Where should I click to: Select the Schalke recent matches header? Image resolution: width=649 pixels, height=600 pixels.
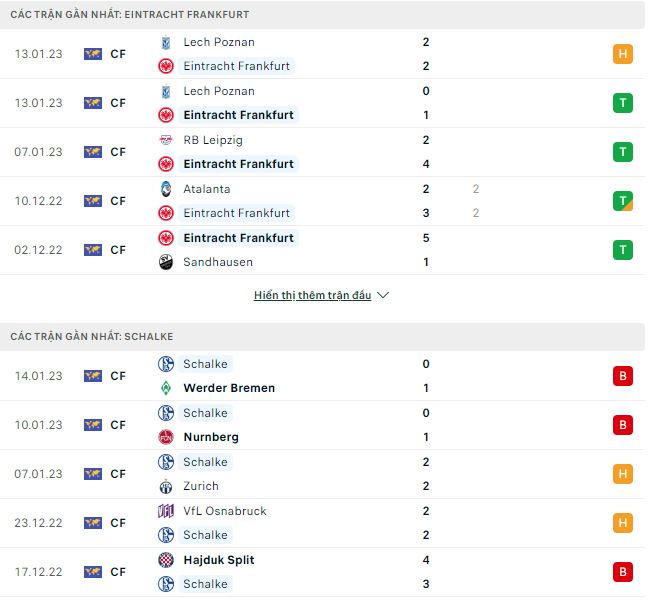[91, 337]
